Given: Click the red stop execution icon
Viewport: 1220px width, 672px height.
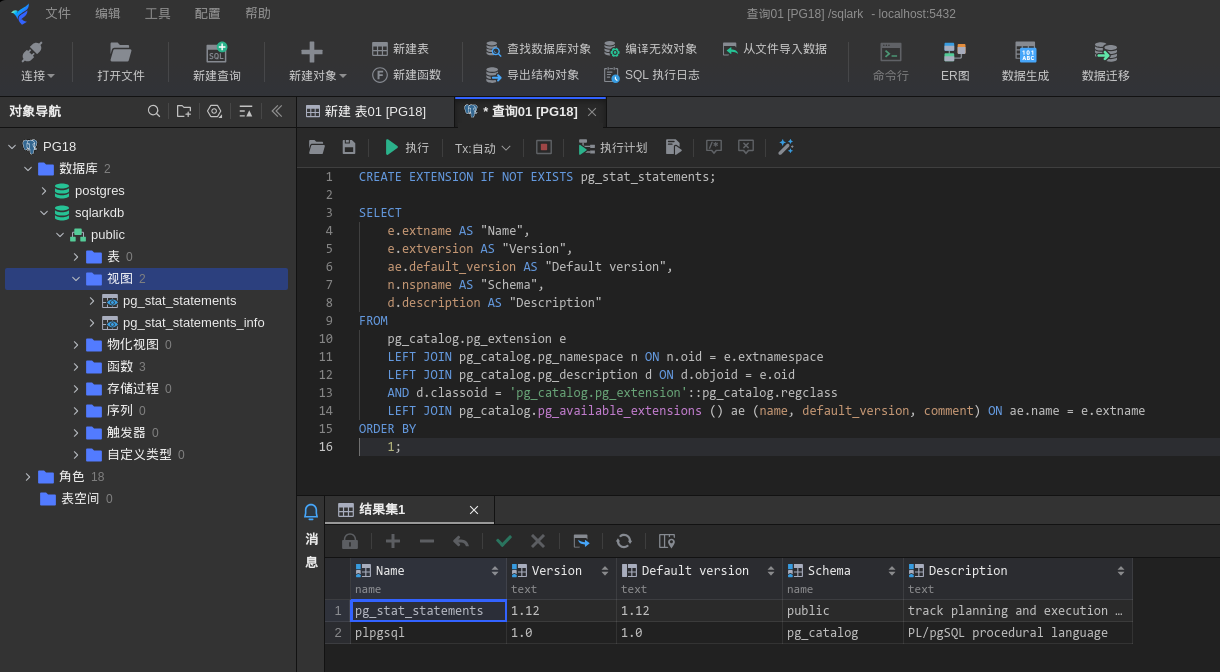Looking at the screenshot, I should 544,147.
